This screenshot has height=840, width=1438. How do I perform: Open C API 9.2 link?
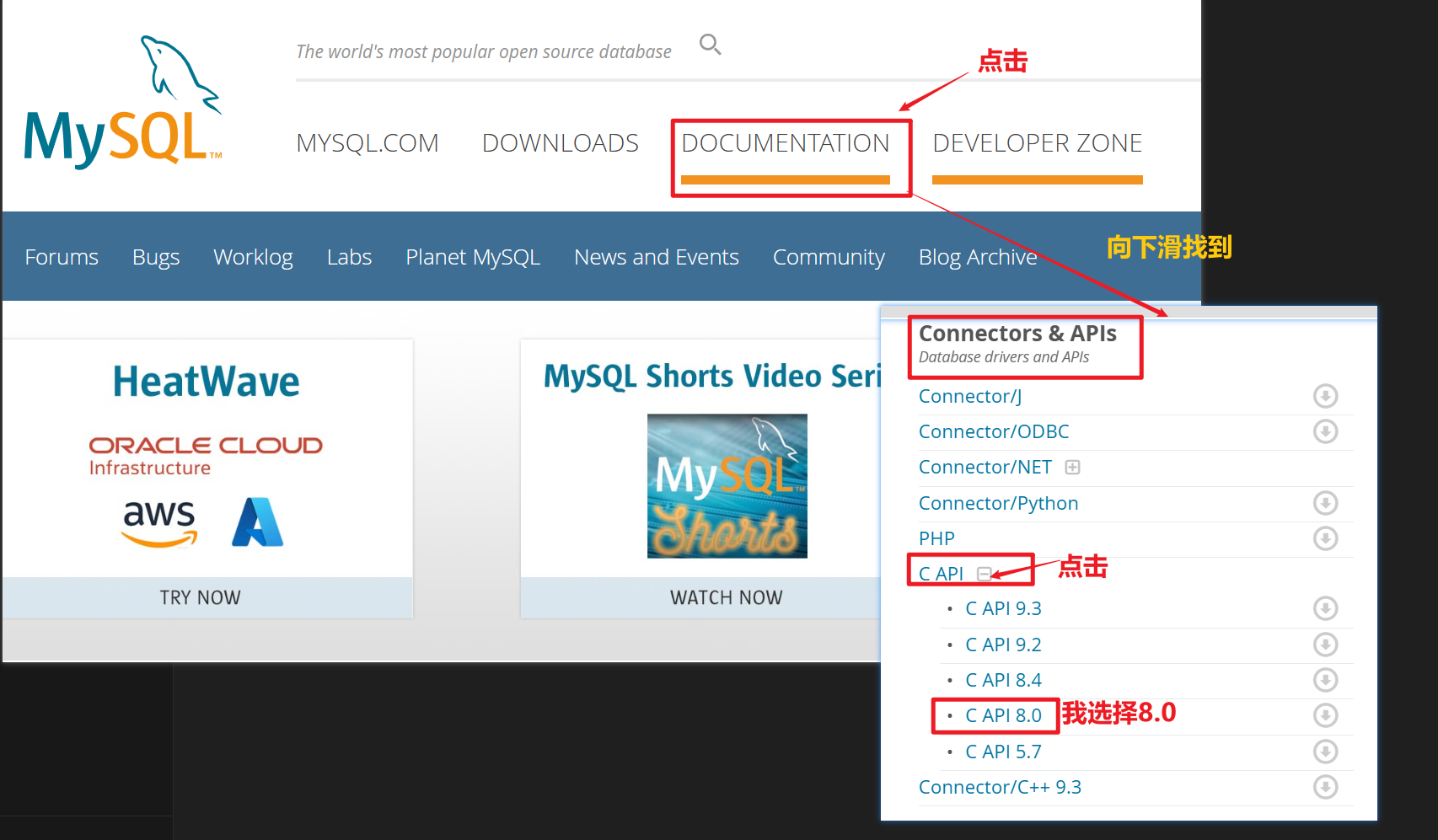pos(1003,645)
